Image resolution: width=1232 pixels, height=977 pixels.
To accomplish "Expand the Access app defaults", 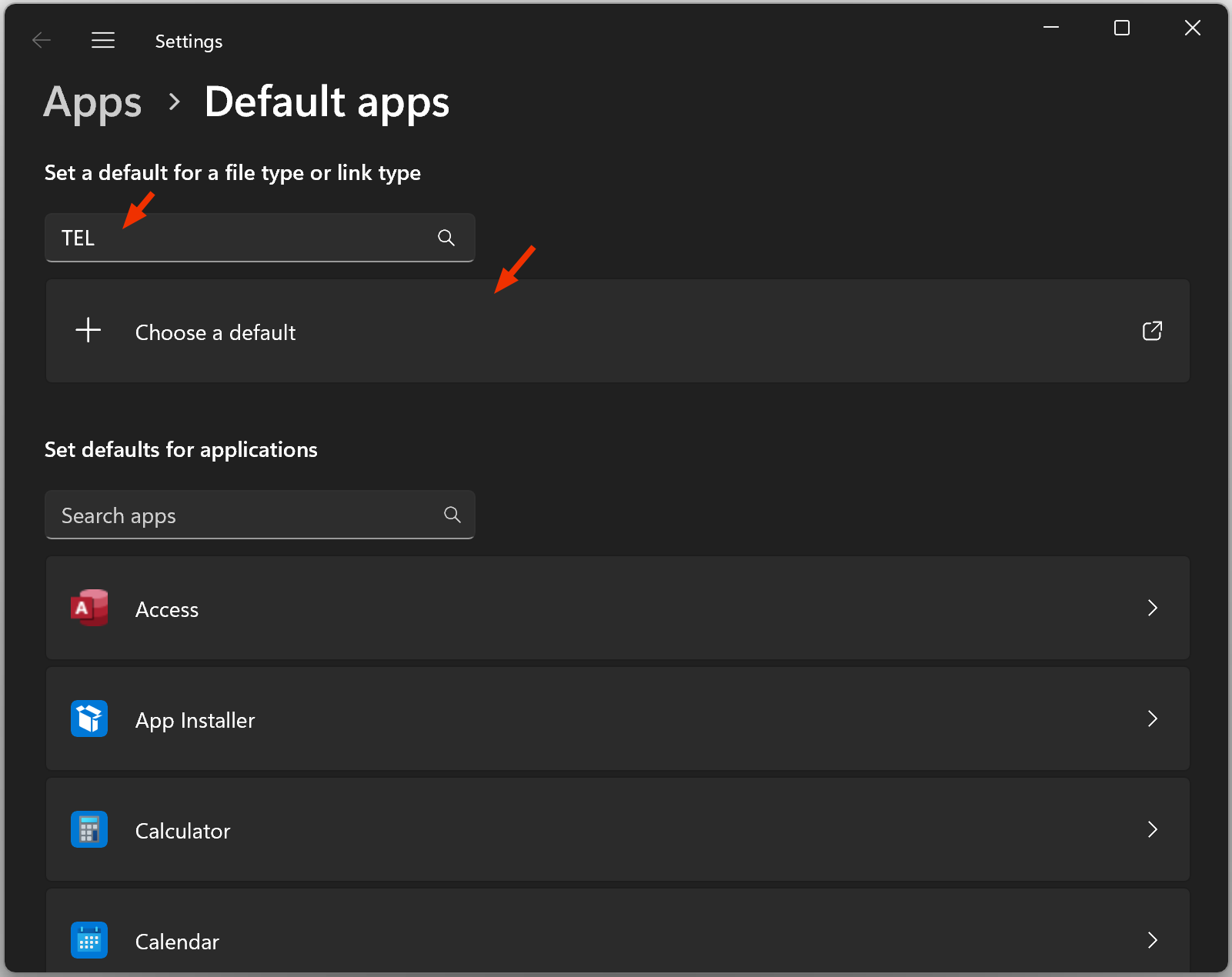I will pos(1152,608).
